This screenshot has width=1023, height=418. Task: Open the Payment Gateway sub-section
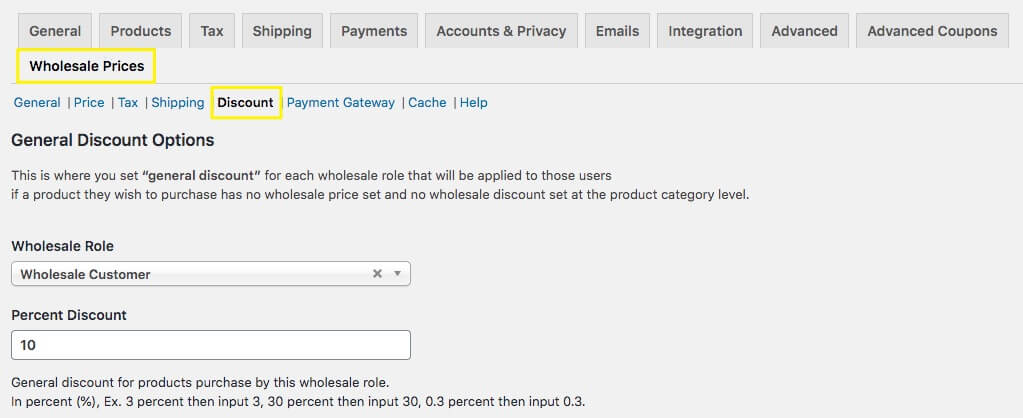341,102
